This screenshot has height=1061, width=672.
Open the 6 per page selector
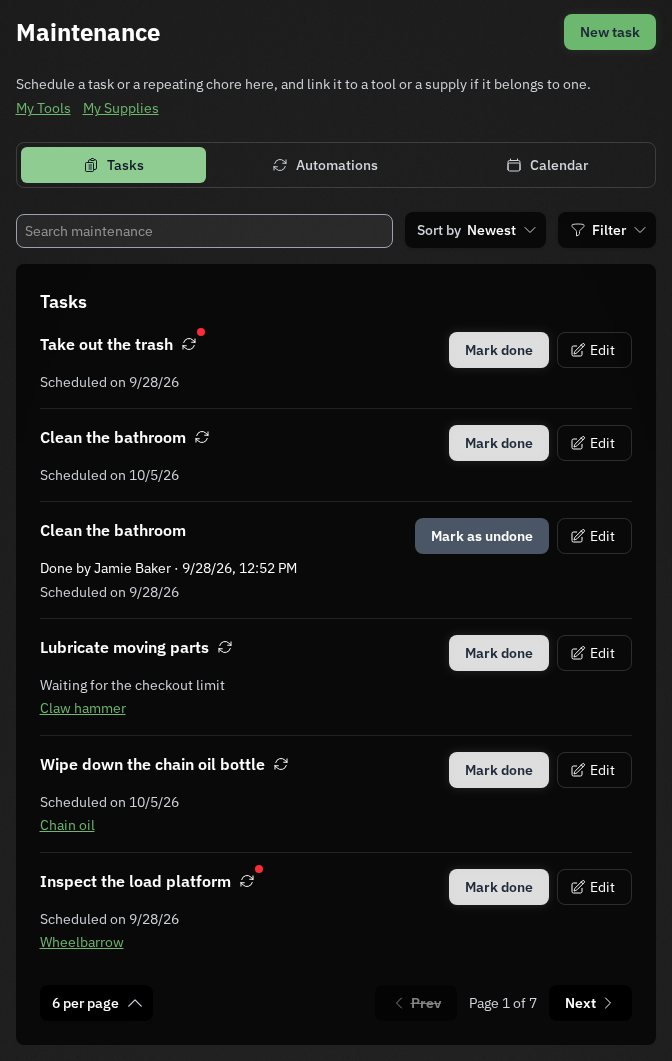pyautogui.click(x=96, y=1003)
